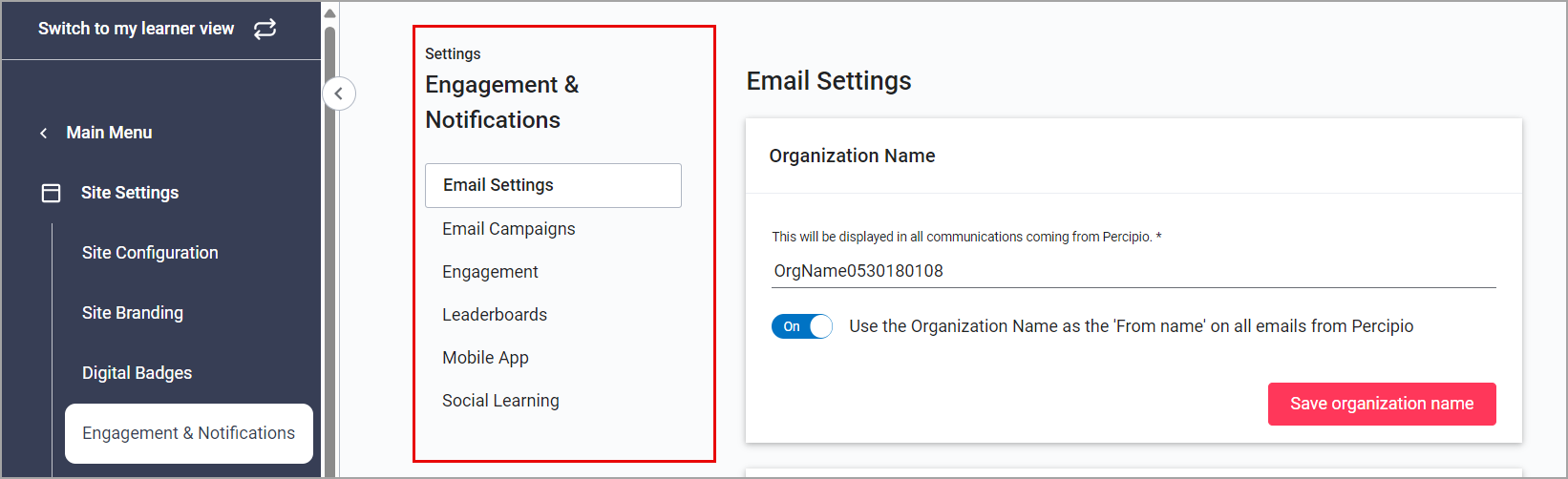Return to Main Menu

pyautogui.click(x=109, y=133)
